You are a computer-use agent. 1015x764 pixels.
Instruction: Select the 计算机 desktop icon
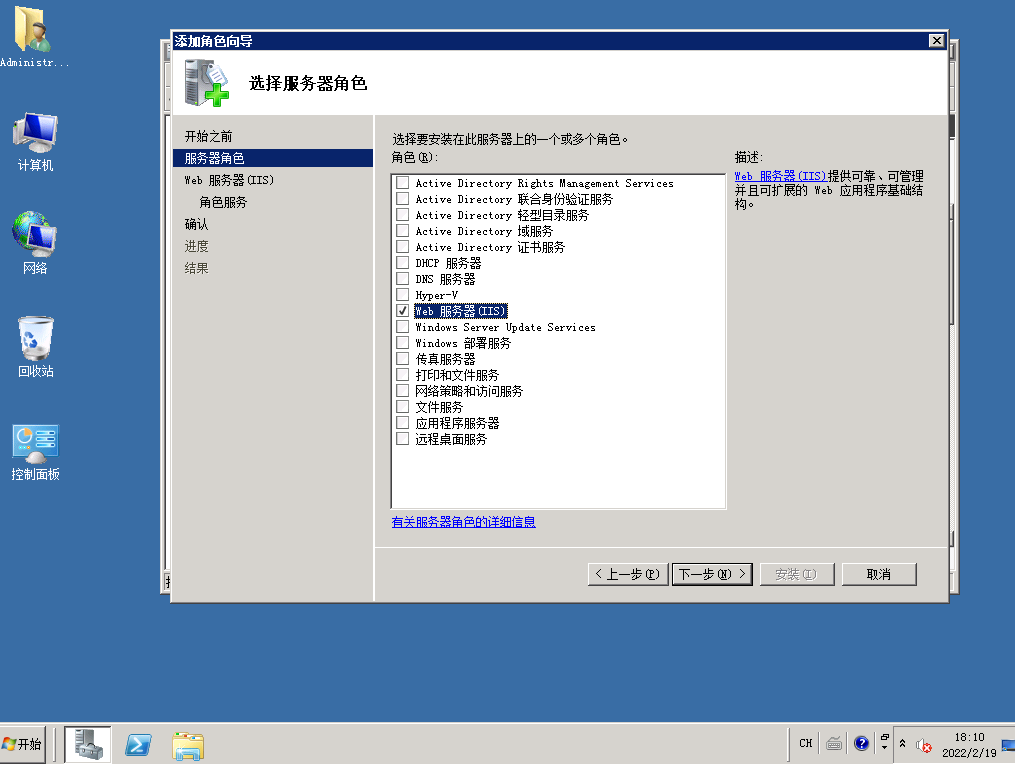pyautogui.click(x=35, y=142)
